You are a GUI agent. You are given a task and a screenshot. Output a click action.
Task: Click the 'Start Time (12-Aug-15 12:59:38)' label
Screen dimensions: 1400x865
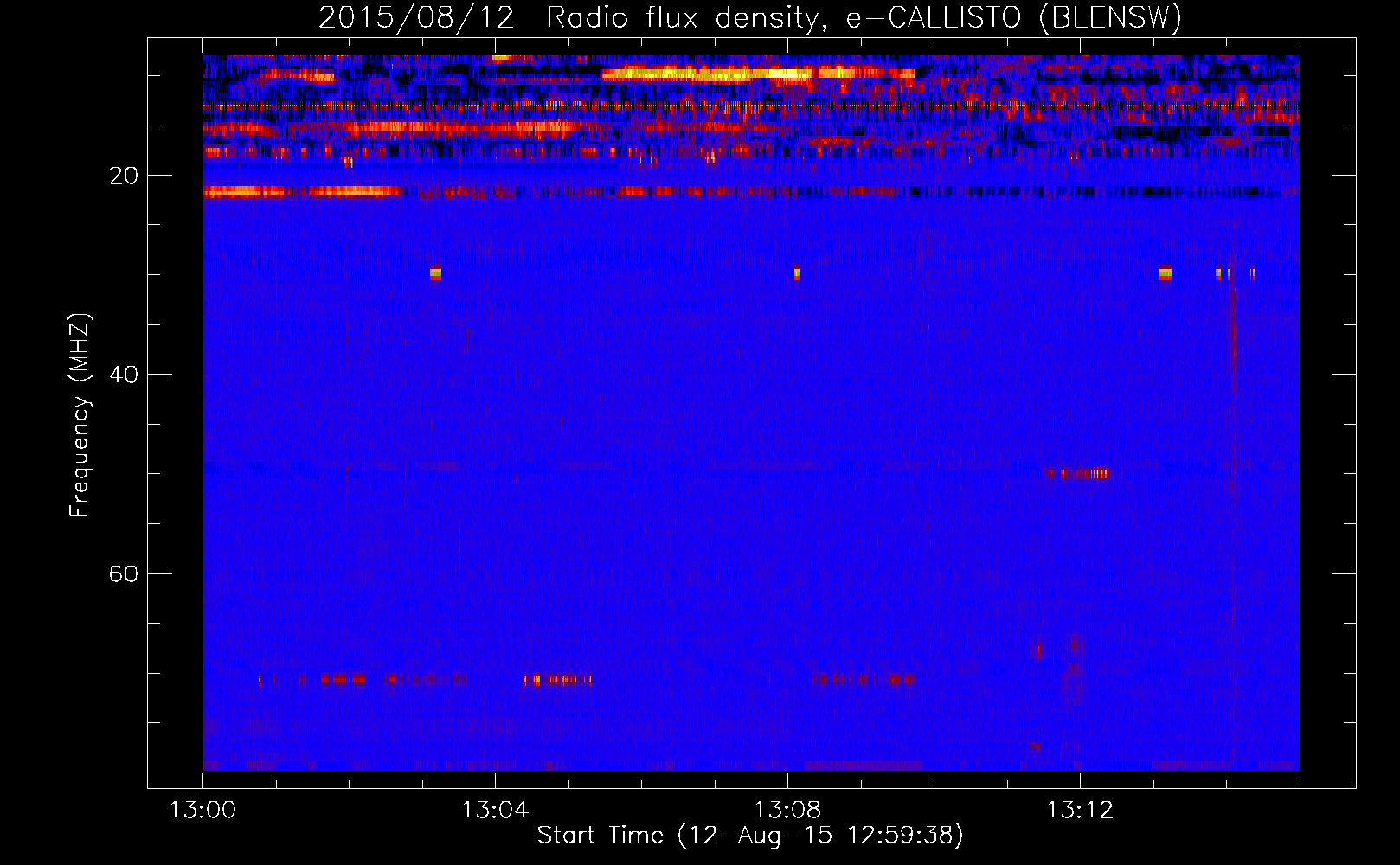(x=750, y=836)
